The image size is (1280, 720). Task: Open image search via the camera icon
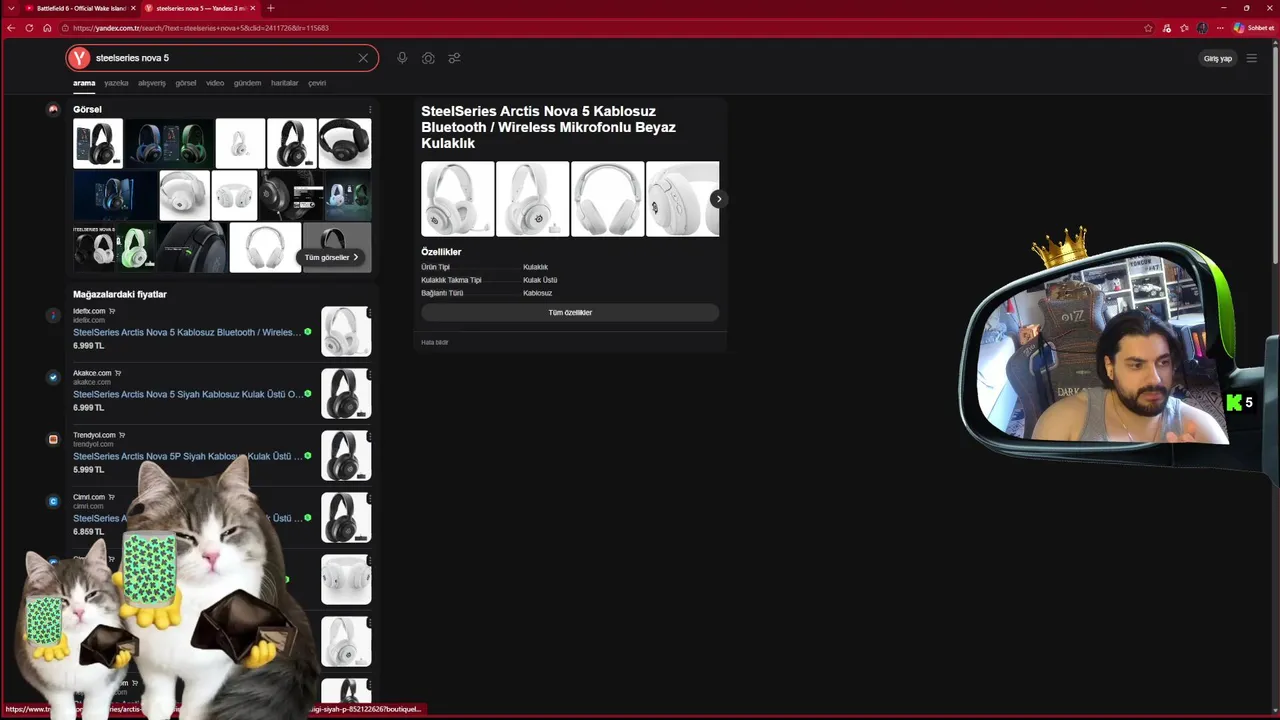point(428,58)
